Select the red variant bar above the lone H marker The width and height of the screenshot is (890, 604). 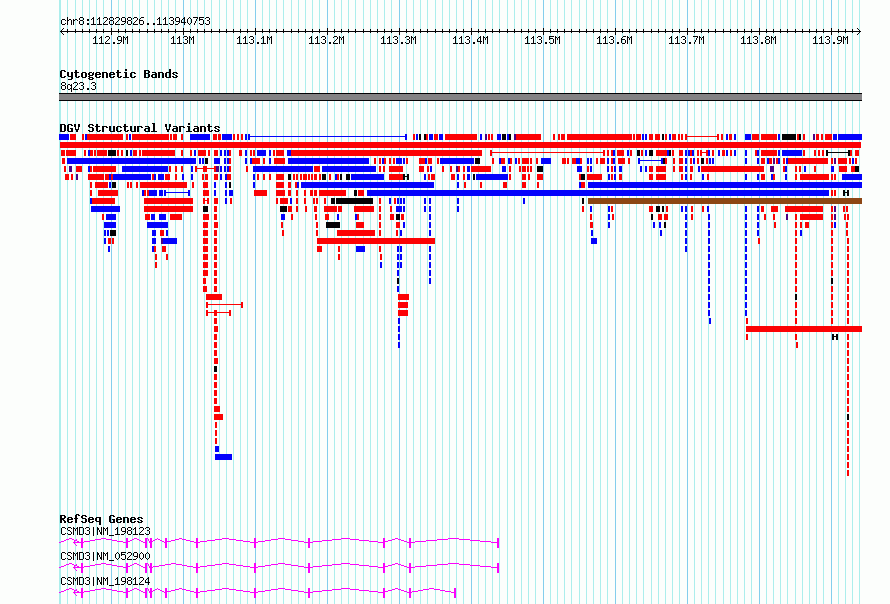pos(804,329)
